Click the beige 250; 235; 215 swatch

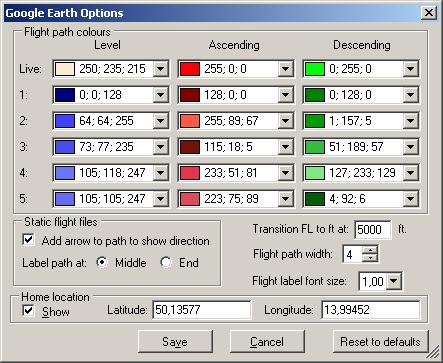point(65,69)
